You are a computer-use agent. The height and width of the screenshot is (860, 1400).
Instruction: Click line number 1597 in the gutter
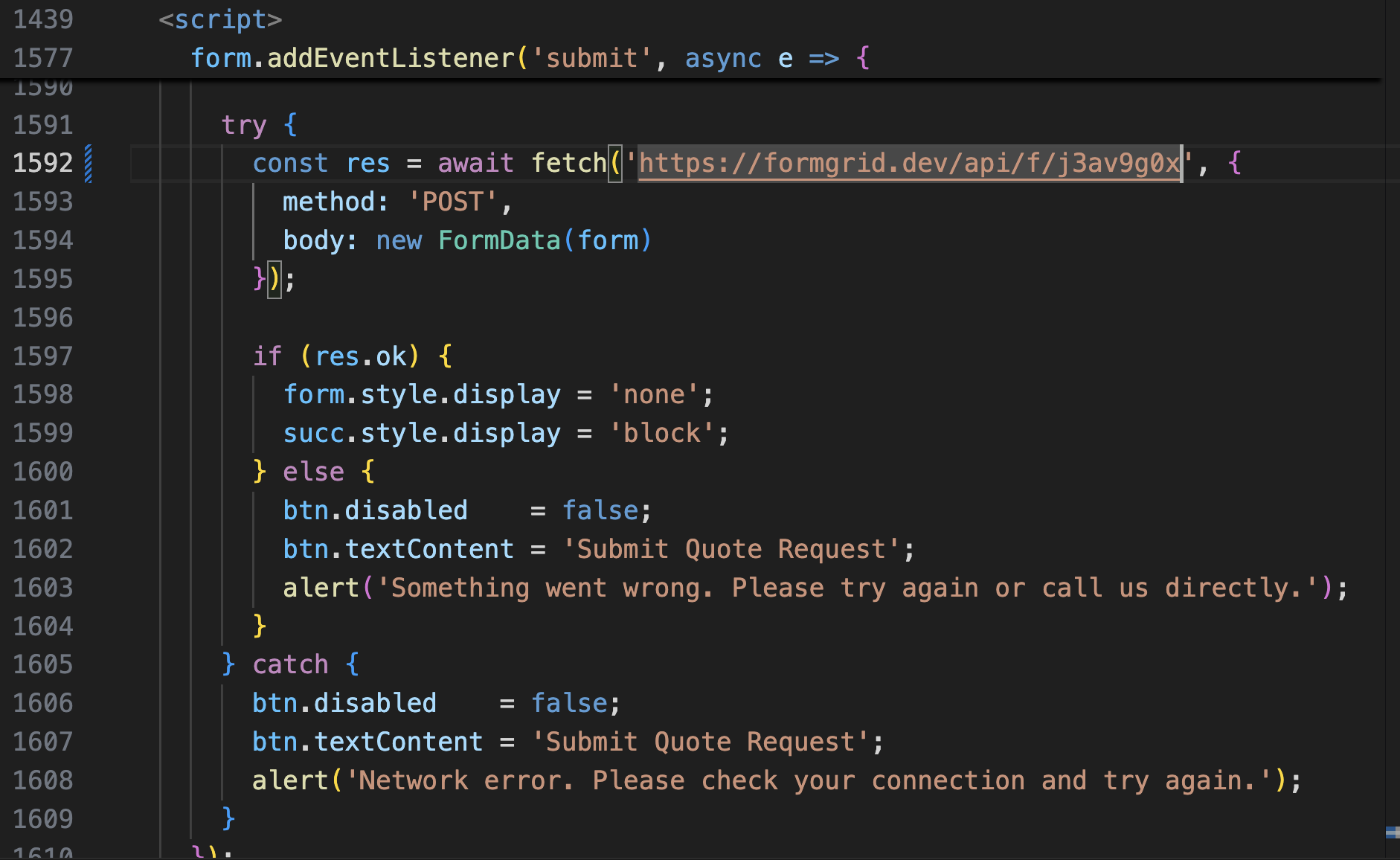pyautogui.click(x=43, y=356)
